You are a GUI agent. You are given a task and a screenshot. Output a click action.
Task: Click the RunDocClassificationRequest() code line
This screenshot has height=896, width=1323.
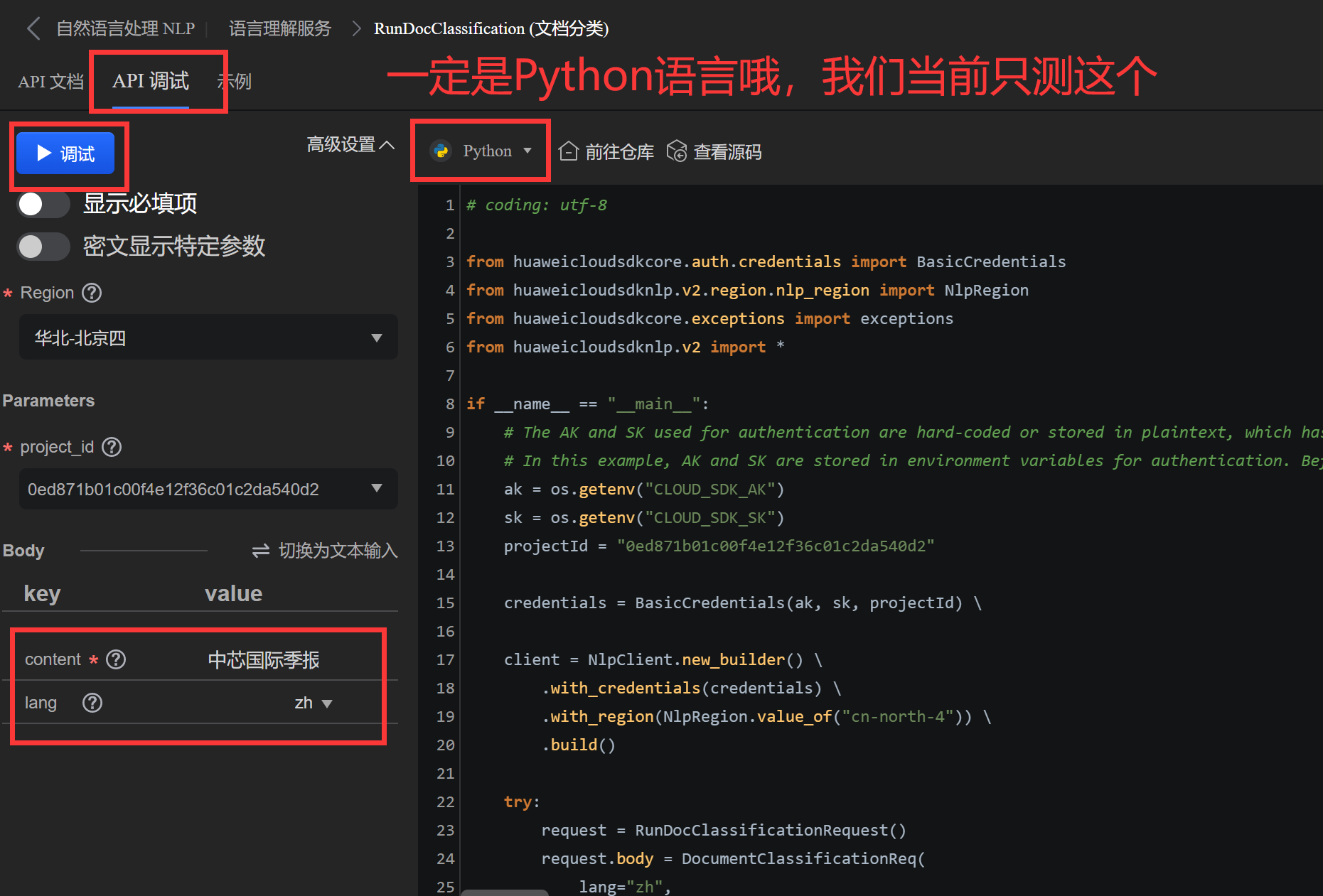pyautogui.click(x=724, y=830)
